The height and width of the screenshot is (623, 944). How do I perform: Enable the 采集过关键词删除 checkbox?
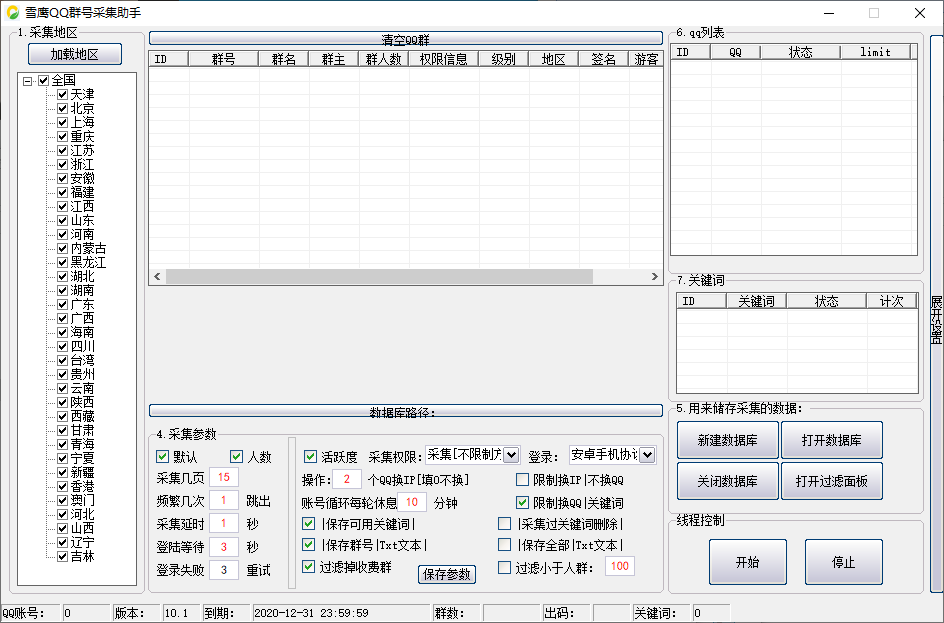505,524
